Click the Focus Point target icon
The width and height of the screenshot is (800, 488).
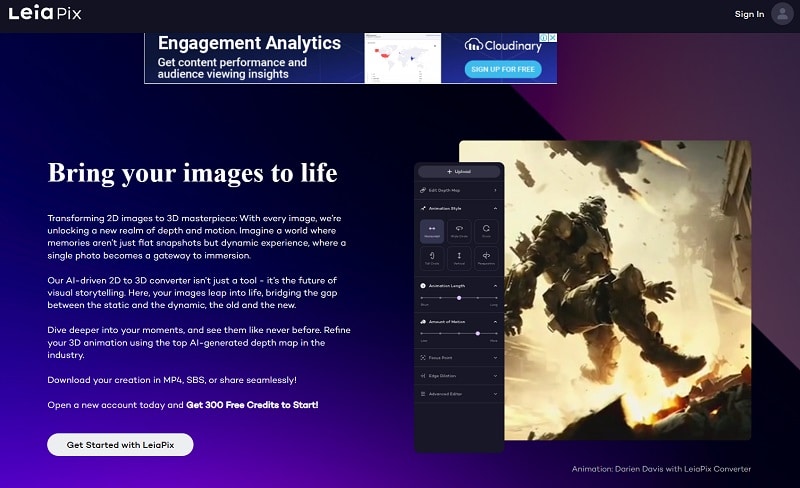click(423, 357)
